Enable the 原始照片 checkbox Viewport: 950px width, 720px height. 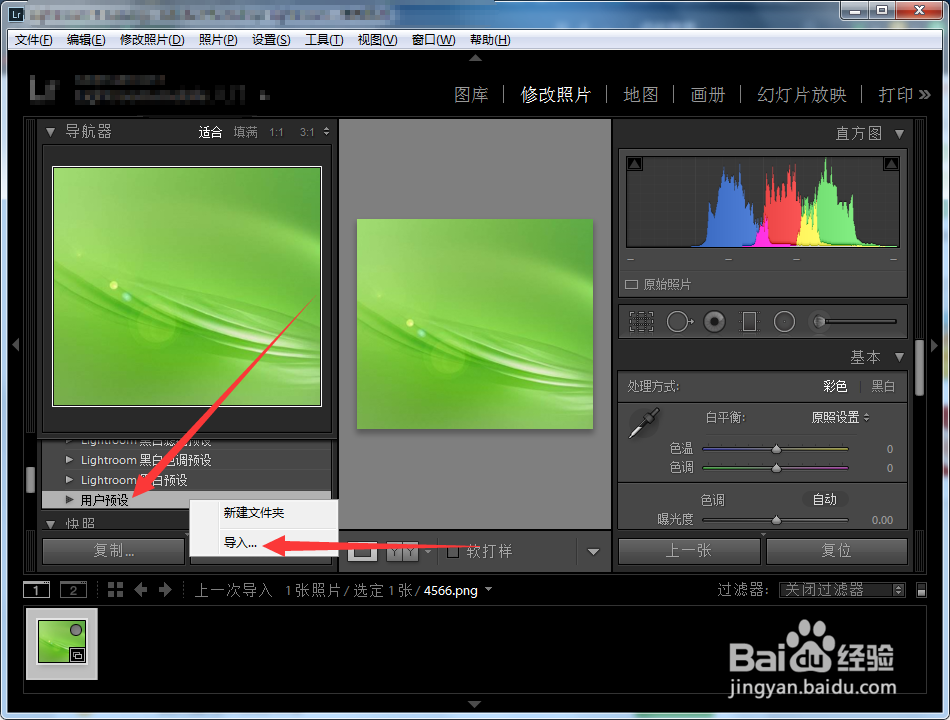(x=631, y=284)
